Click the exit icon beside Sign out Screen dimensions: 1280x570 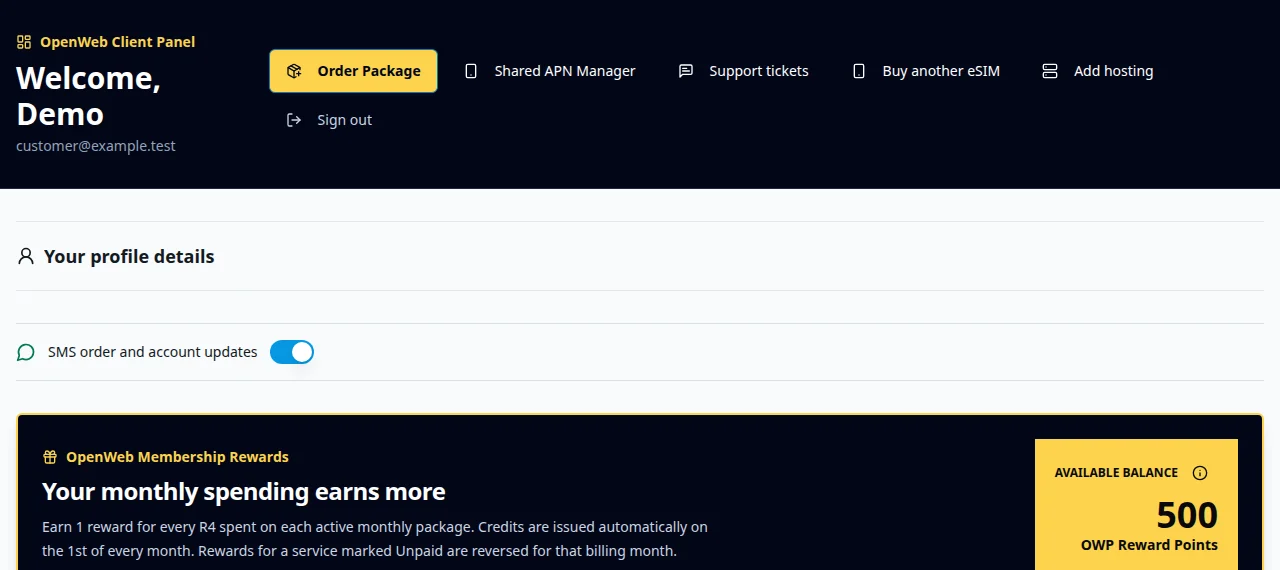pos(294,120)
